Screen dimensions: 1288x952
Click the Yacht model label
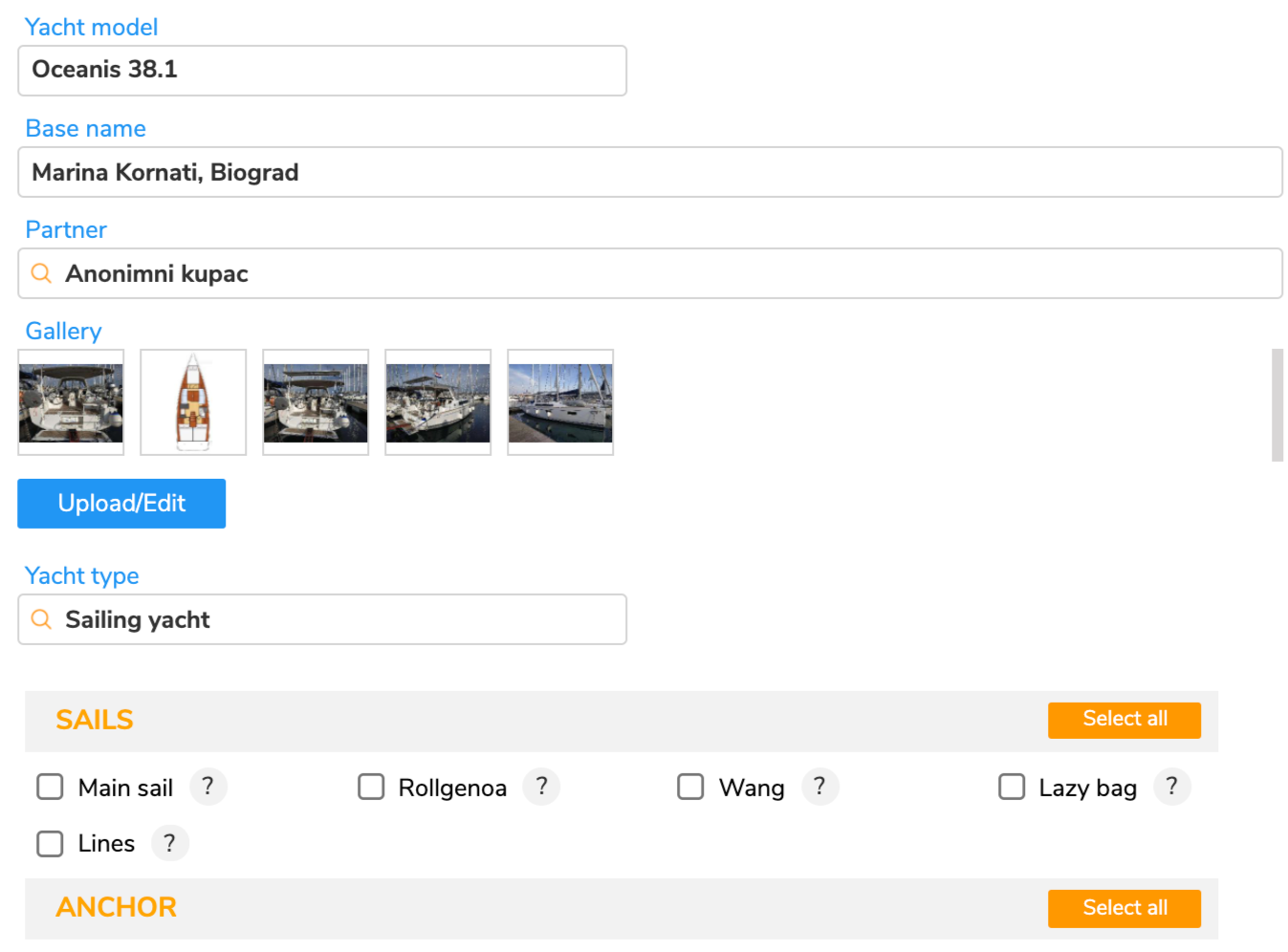pos(92,27)
